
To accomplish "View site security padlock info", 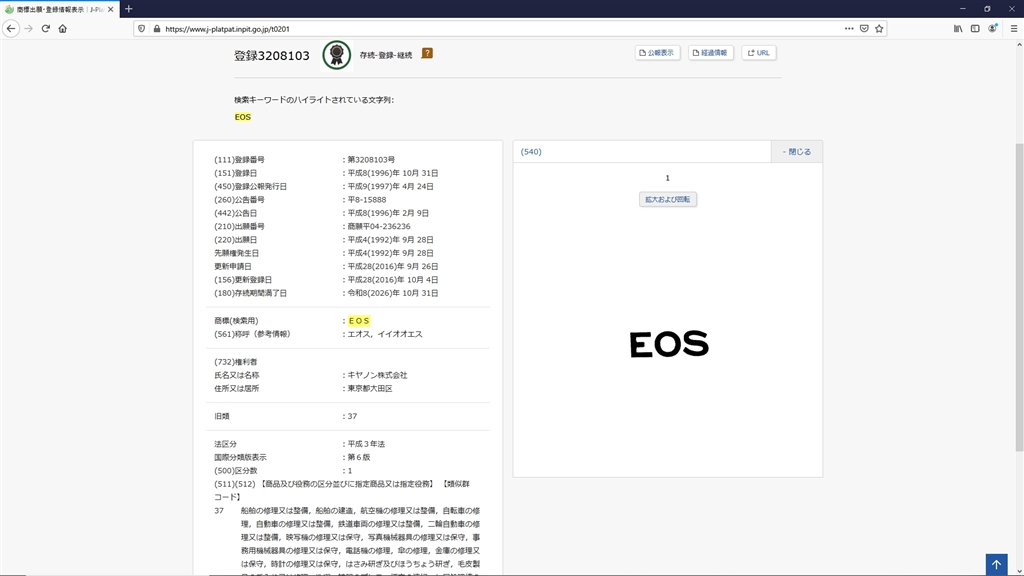I will (x=157, y=29).
